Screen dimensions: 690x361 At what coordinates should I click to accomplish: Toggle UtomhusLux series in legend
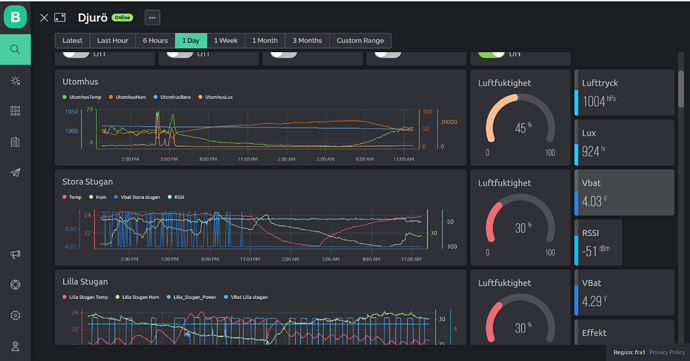[x=216, y=97]
